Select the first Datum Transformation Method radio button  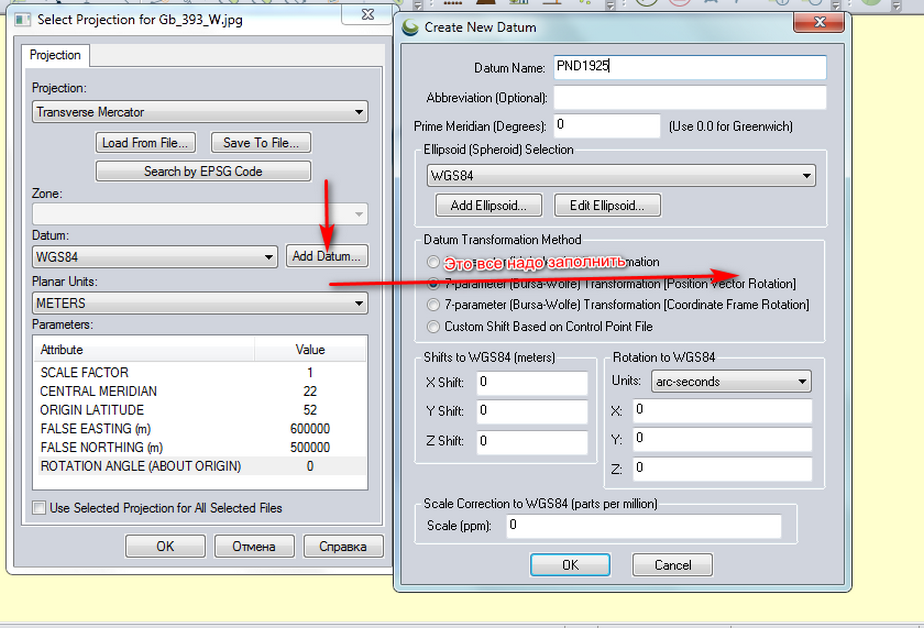(x=434, y=262)
